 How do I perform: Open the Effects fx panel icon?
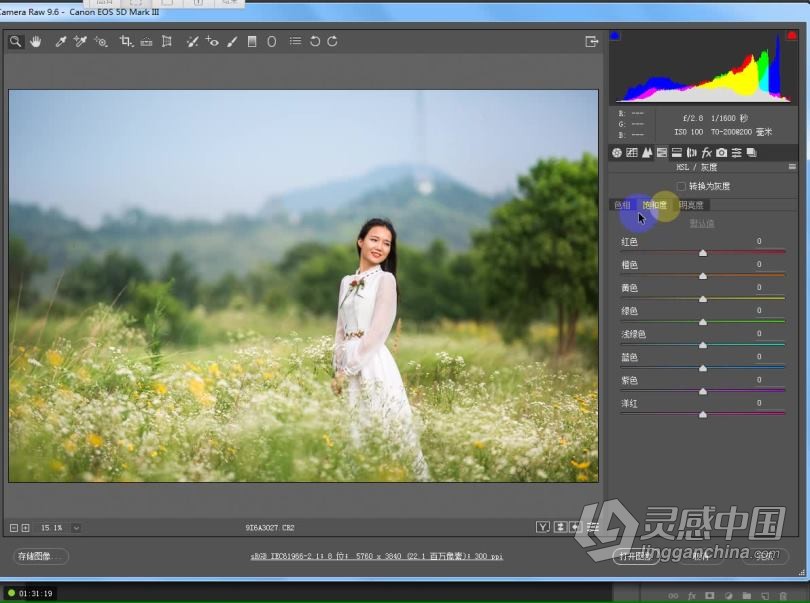706,152
